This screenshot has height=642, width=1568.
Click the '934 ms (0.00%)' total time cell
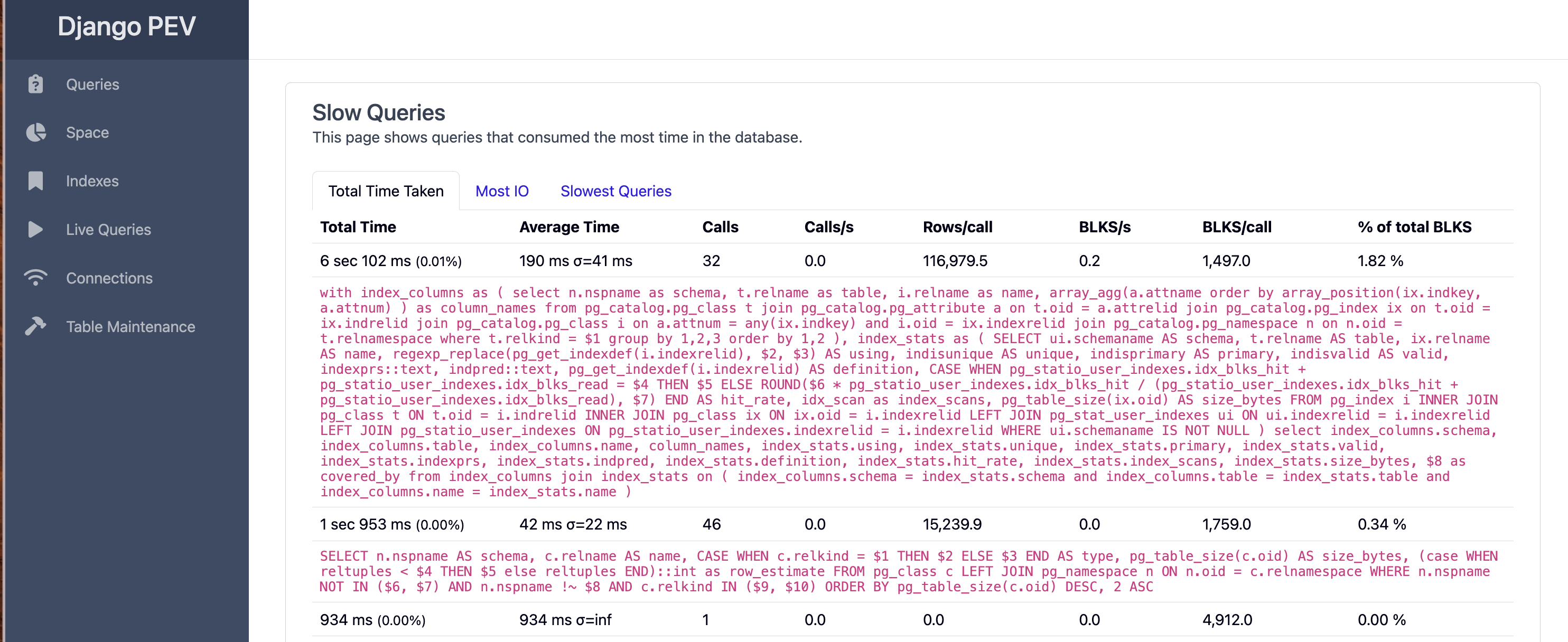pos(372,620)
